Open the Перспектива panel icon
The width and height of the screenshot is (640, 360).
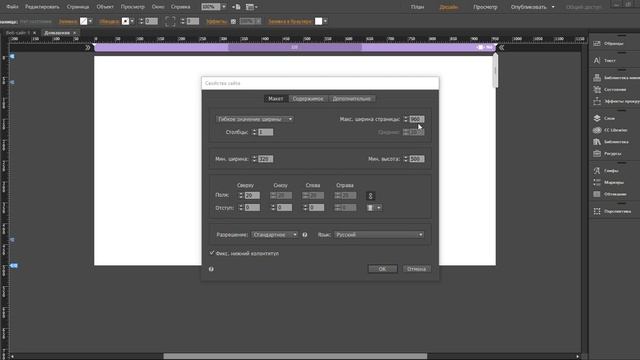pos(597,211)
